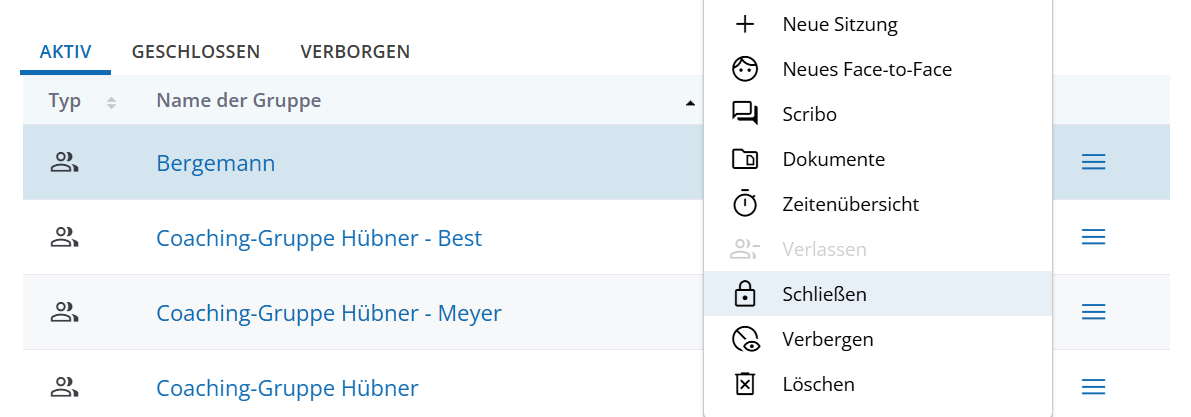This screenshot has width=1191, height=417.
Task: Click the padlock icon for Schließen
Action: [745, 294]
